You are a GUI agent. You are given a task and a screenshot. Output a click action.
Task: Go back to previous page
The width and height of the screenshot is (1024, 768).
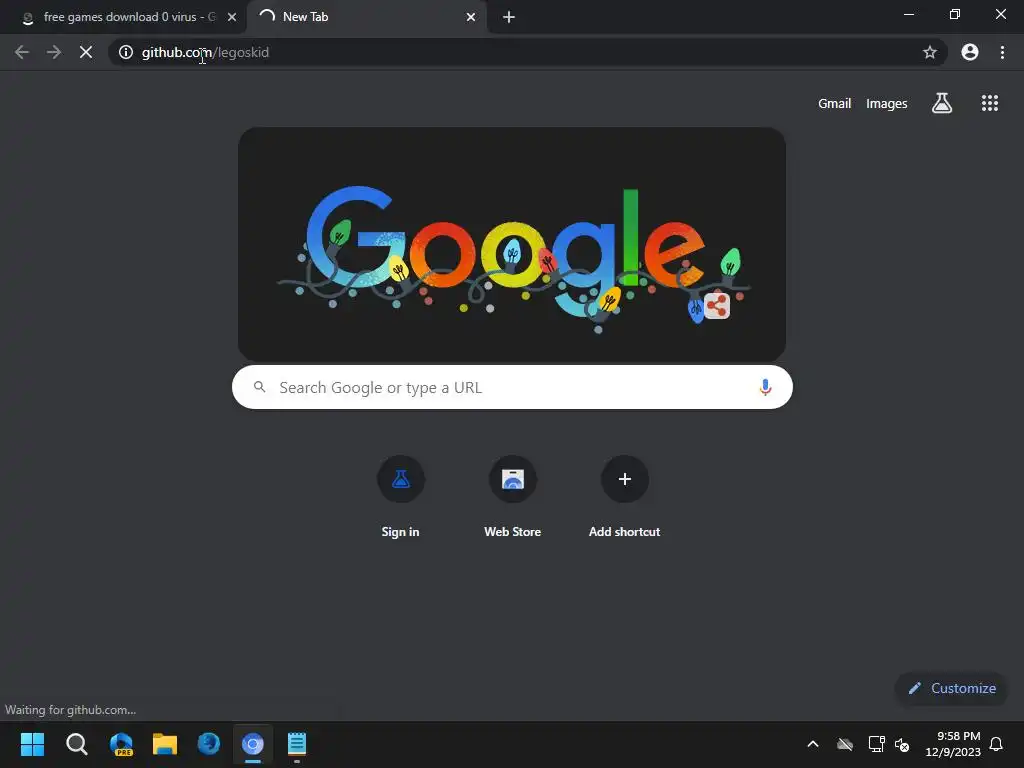(x=22, y=52)
